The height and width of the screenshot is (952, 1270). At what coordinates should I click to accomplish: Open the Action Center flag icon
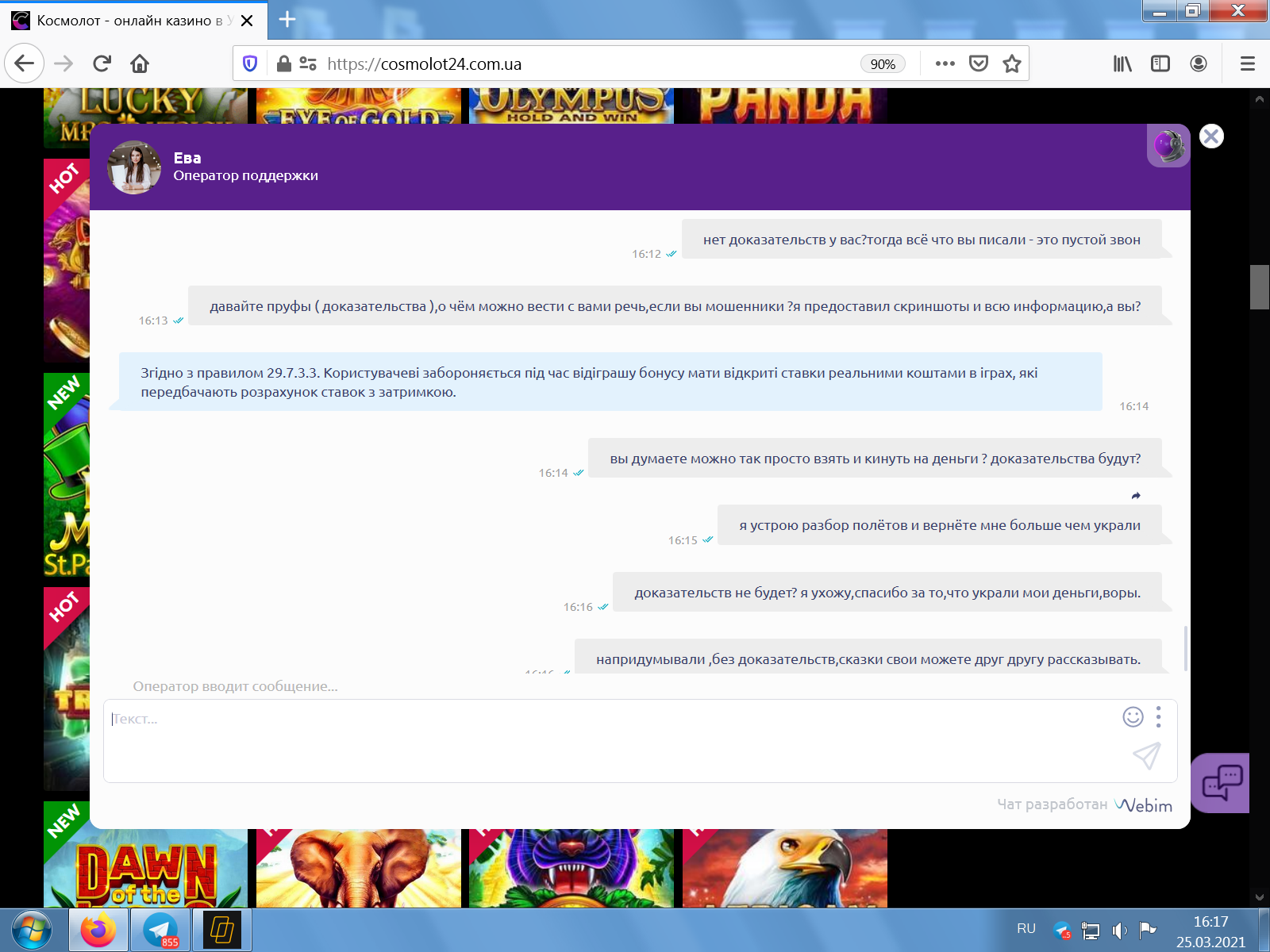click(x=1148, y=930)
